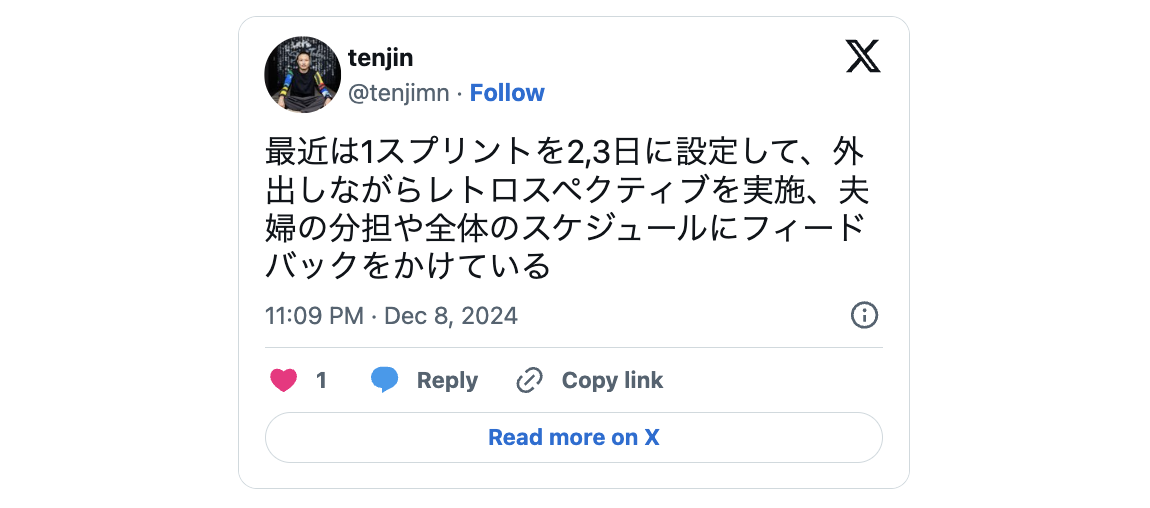Click the last tweet line "バックをかけている"
The width and height of the screenshot is (1150, 508).
408,266
